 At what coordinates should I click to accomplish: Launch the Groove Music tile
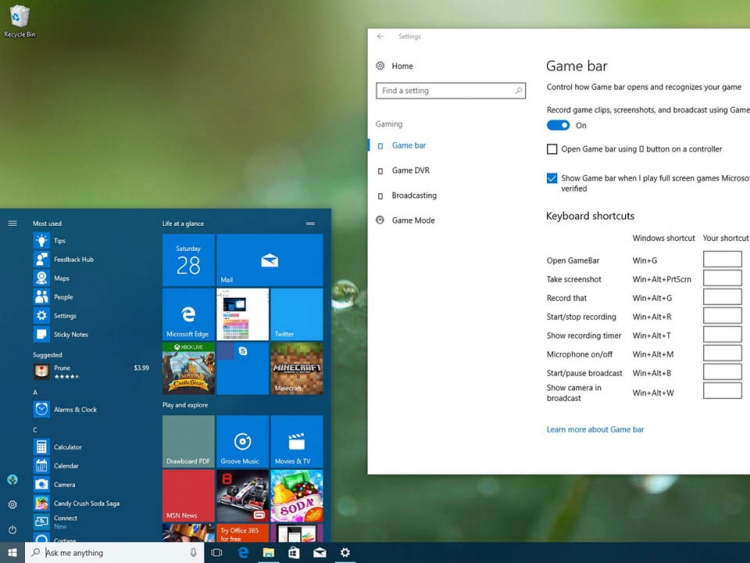242,442
